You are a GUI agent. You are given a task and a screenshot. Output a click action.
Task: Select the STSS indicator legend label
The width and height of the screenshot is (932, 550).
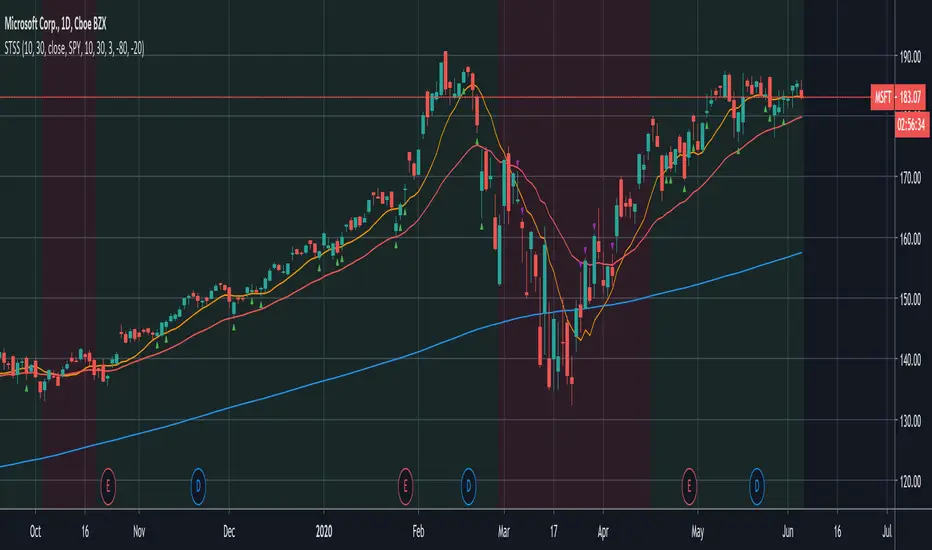pyautogui.click(x=74, y=48)
